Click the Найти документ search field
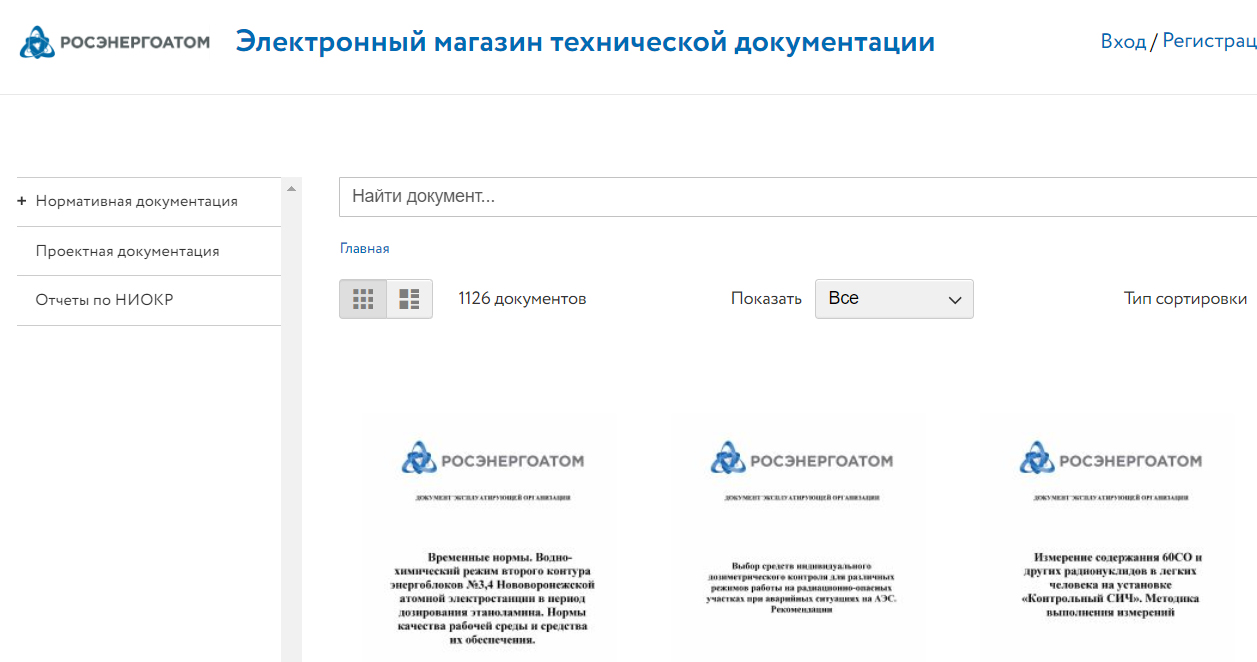The width and height of the screenshot is (1257, 662). click(x=798, y=197)
